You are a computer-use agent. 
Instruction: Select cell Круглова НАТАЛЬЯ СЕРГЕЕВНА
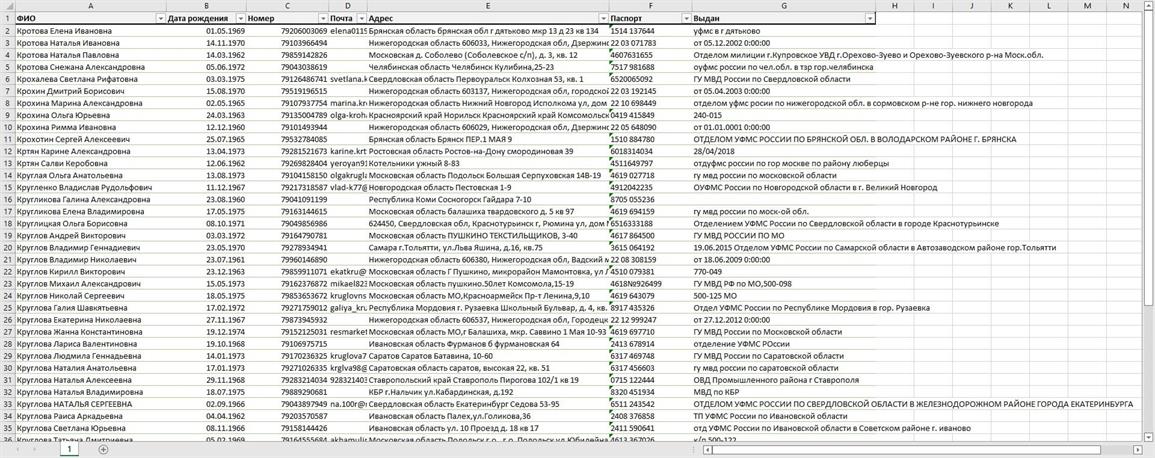[x=90, y=404]
